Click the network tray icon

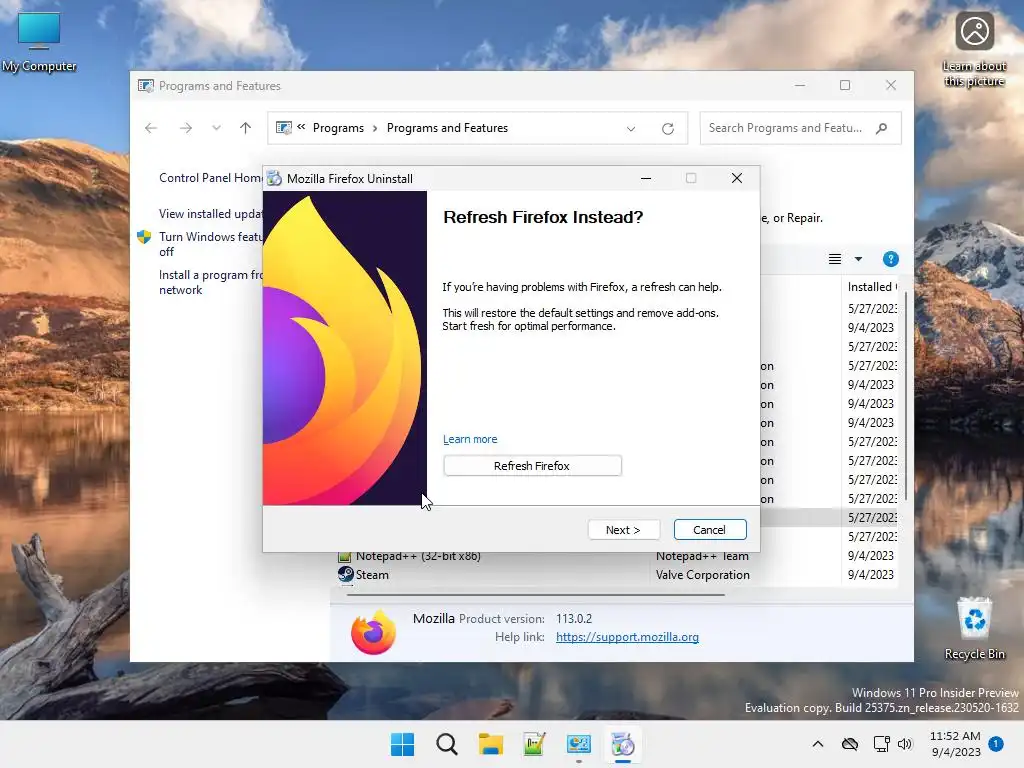coord(882,744)
